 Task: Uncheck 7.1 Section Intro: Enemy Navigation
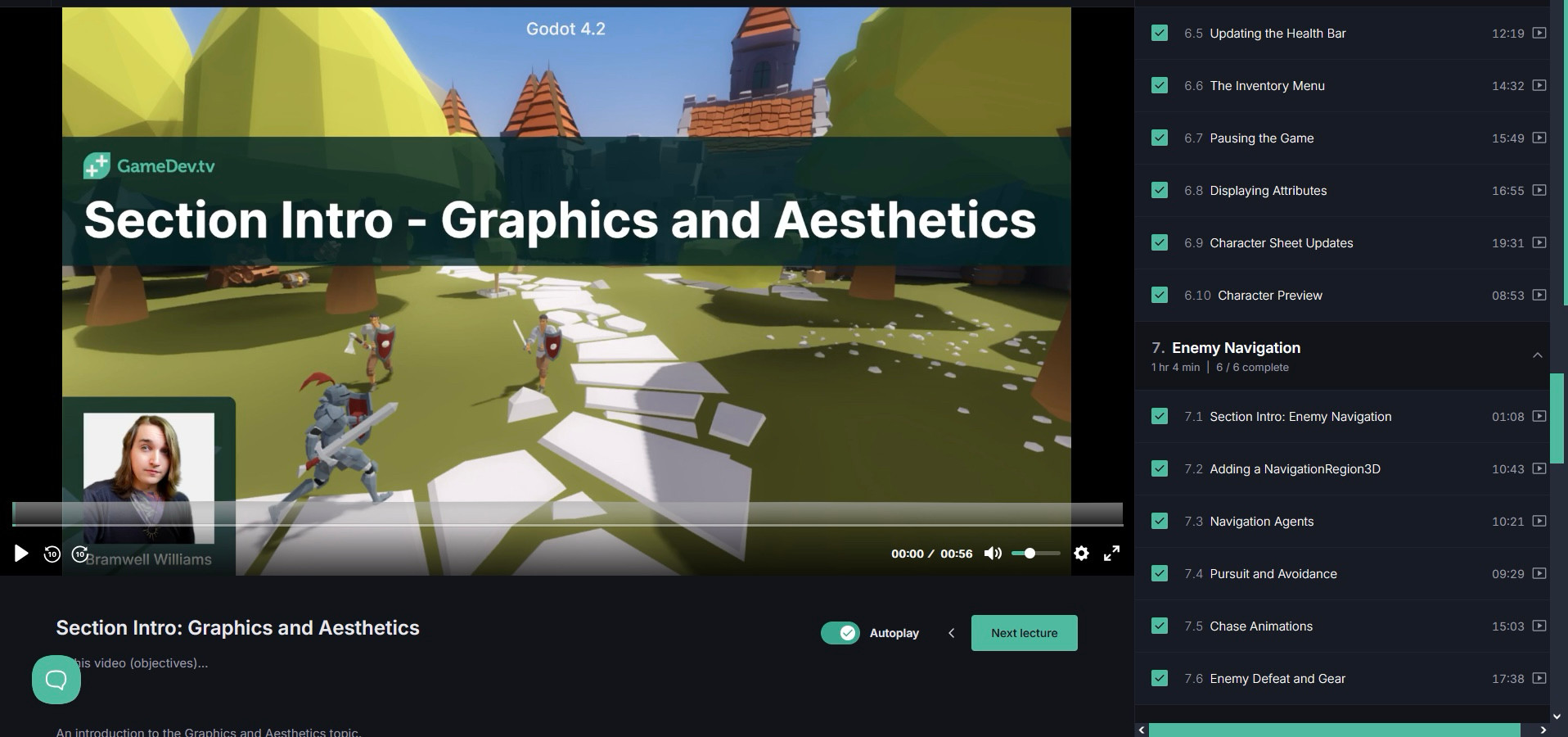pos(1160,416)
